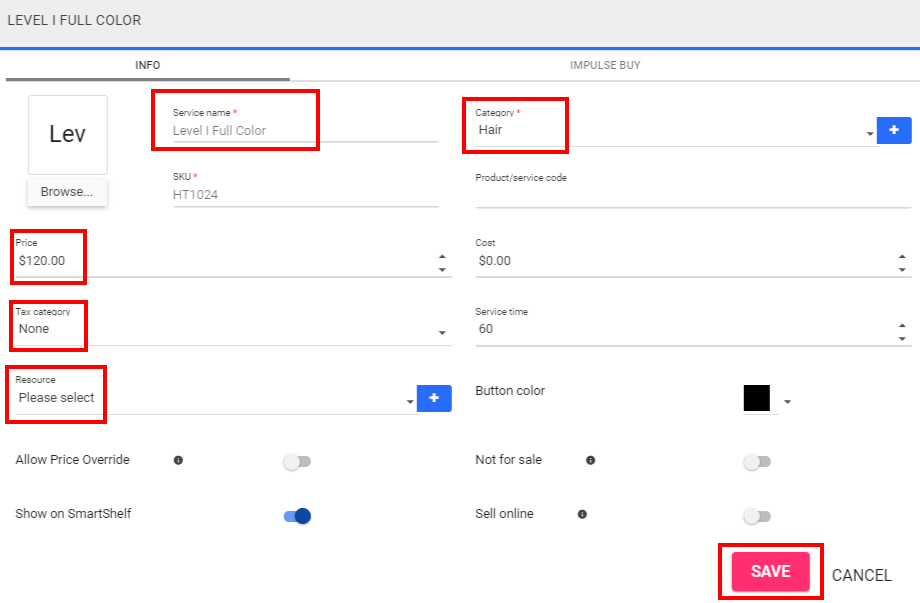Select the Info tab
This screenshot has height=603, width=920.
click(148, 65)
